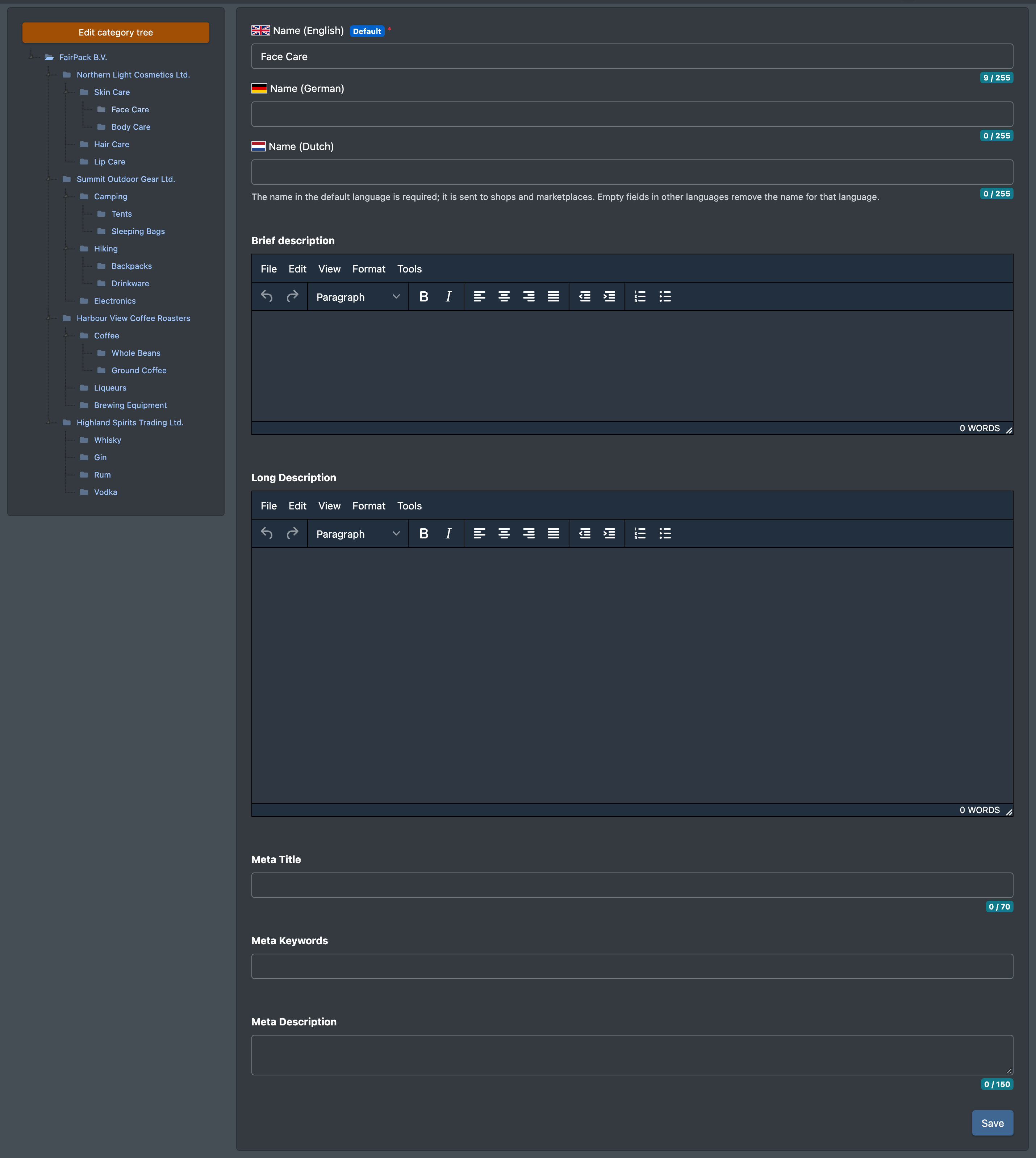Increase indent in Long Description editor
Image resolution: width=1036 pixels, height=1158 pixels.
(x=609, y=533)
